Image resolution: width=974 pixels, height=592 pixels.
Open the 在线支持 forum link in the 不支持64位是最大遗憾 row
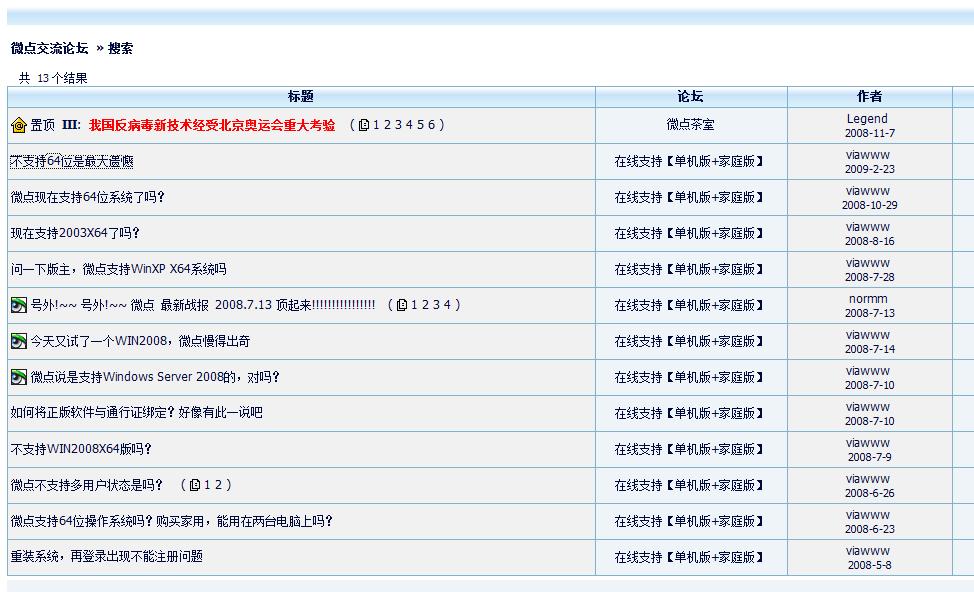pyautogui.click(x=689, y=162)
